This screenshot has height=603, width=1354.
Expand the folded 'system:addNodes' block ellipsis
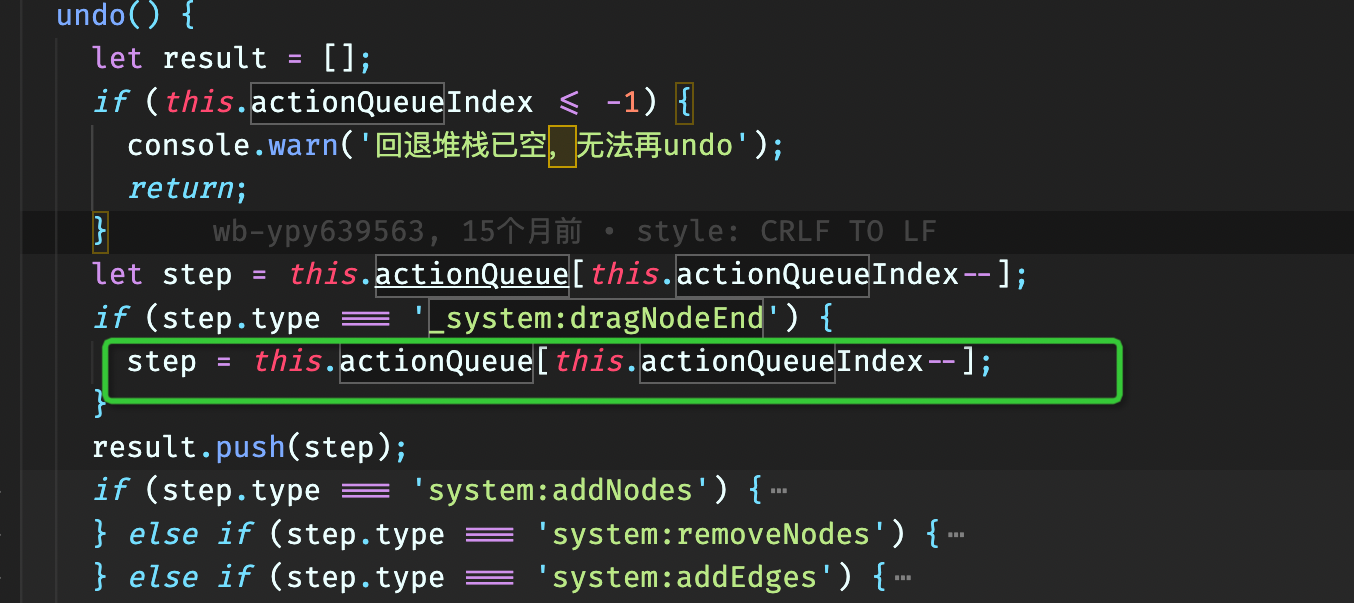779,491
